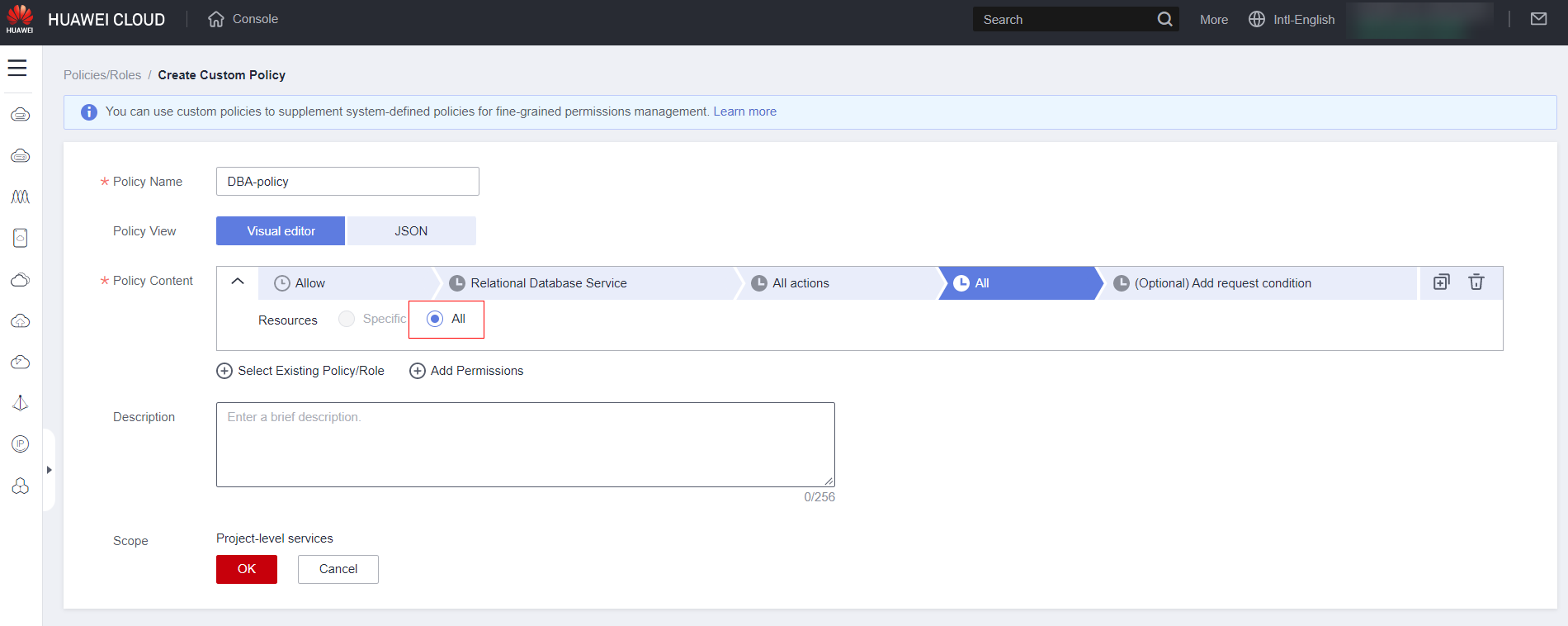
Task: Open the Intl-English language dropdown
Action: [1292, 19]
